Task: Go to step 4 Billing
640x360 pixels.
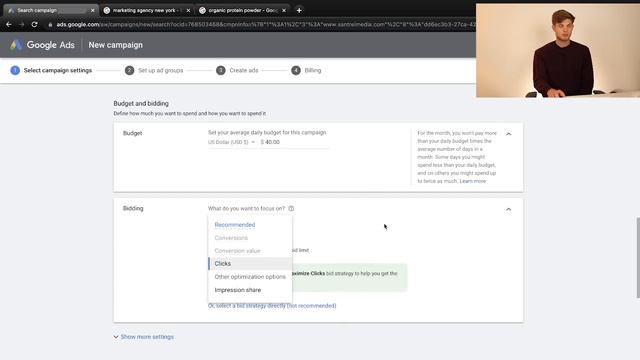Action: point(306,70)
